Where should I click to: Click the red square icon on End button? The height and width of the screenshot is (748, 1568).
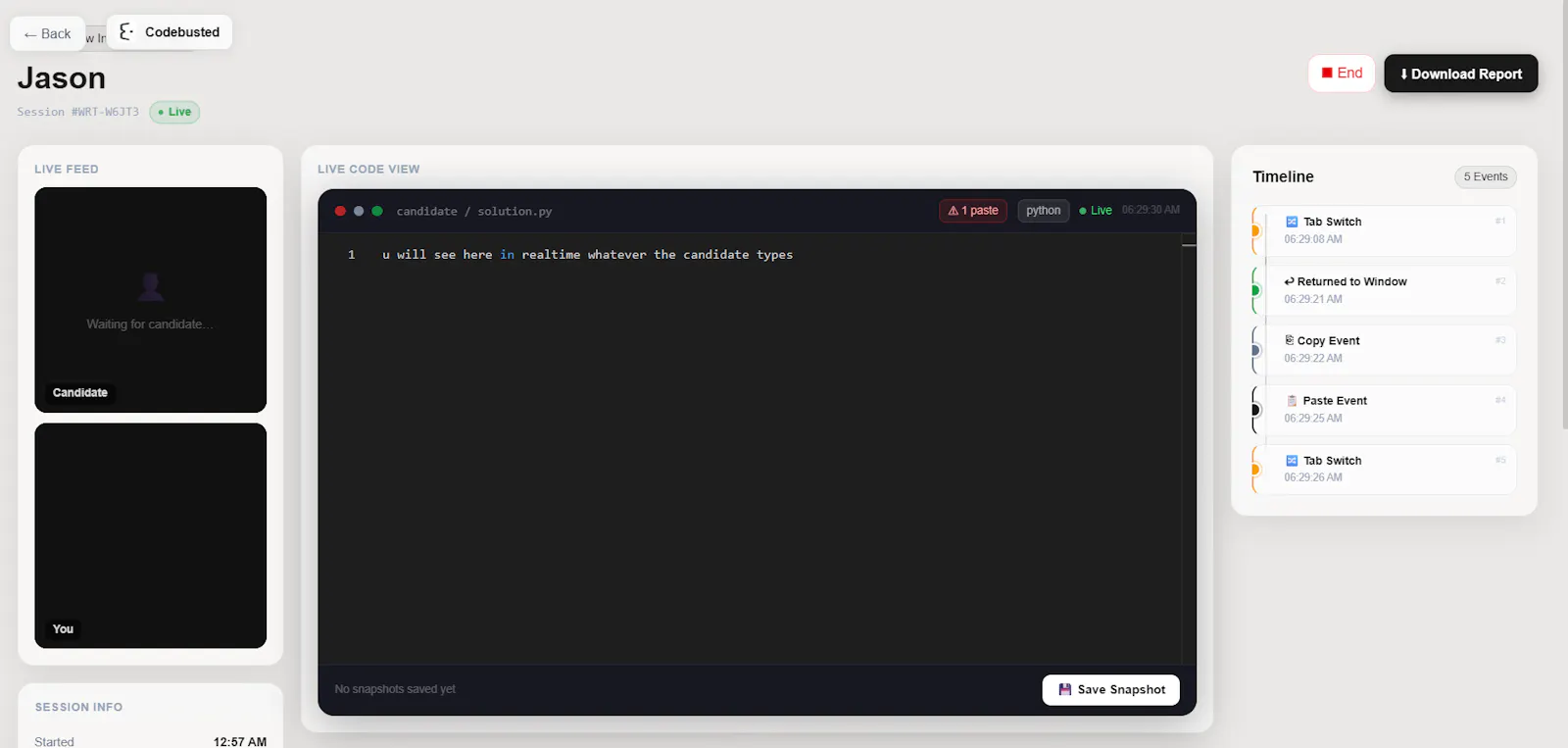[1327, 74]
